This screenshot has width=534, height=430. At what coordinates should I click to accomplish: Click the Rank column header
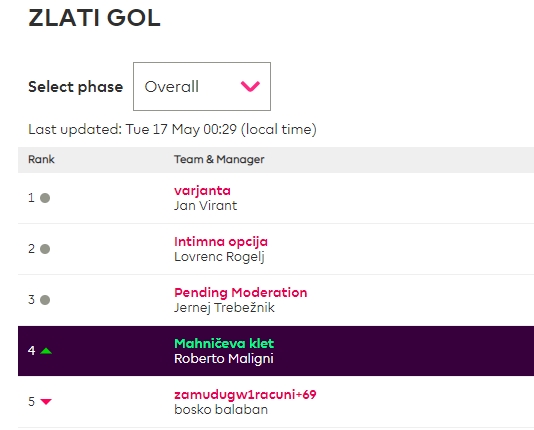point(41,159)
